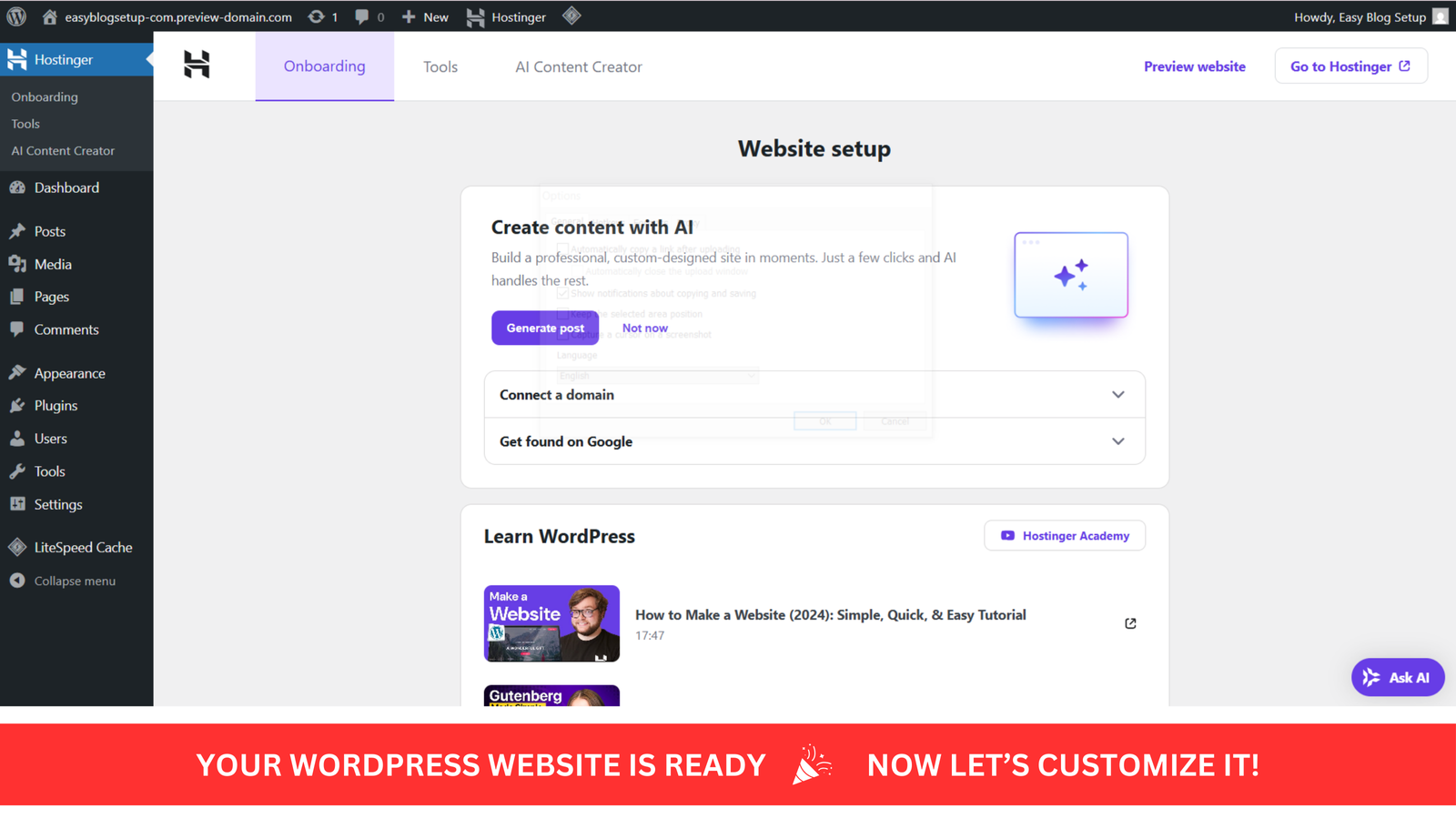The image size is (1456, 819).
Task: Open site home icon in admin bar
Action: pos(50,16)
